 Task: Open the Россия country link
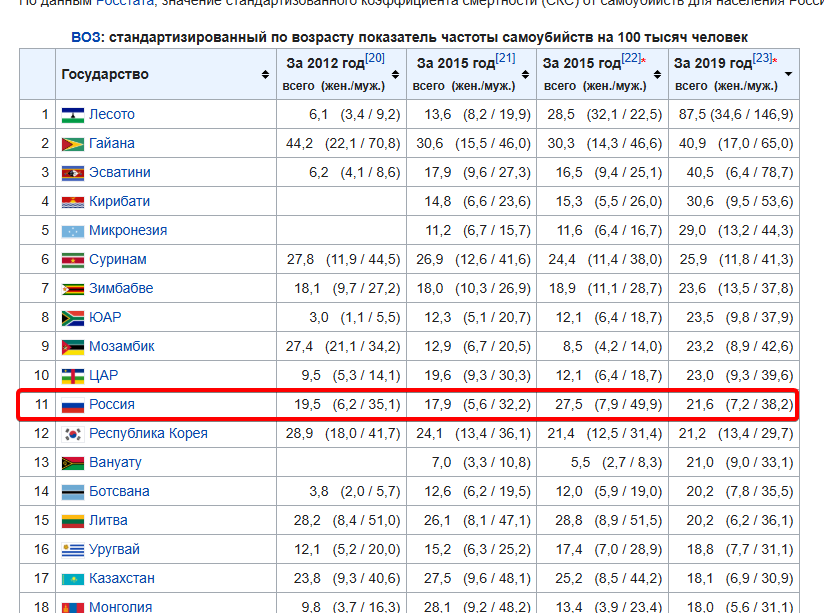click(x=112, y=404)
